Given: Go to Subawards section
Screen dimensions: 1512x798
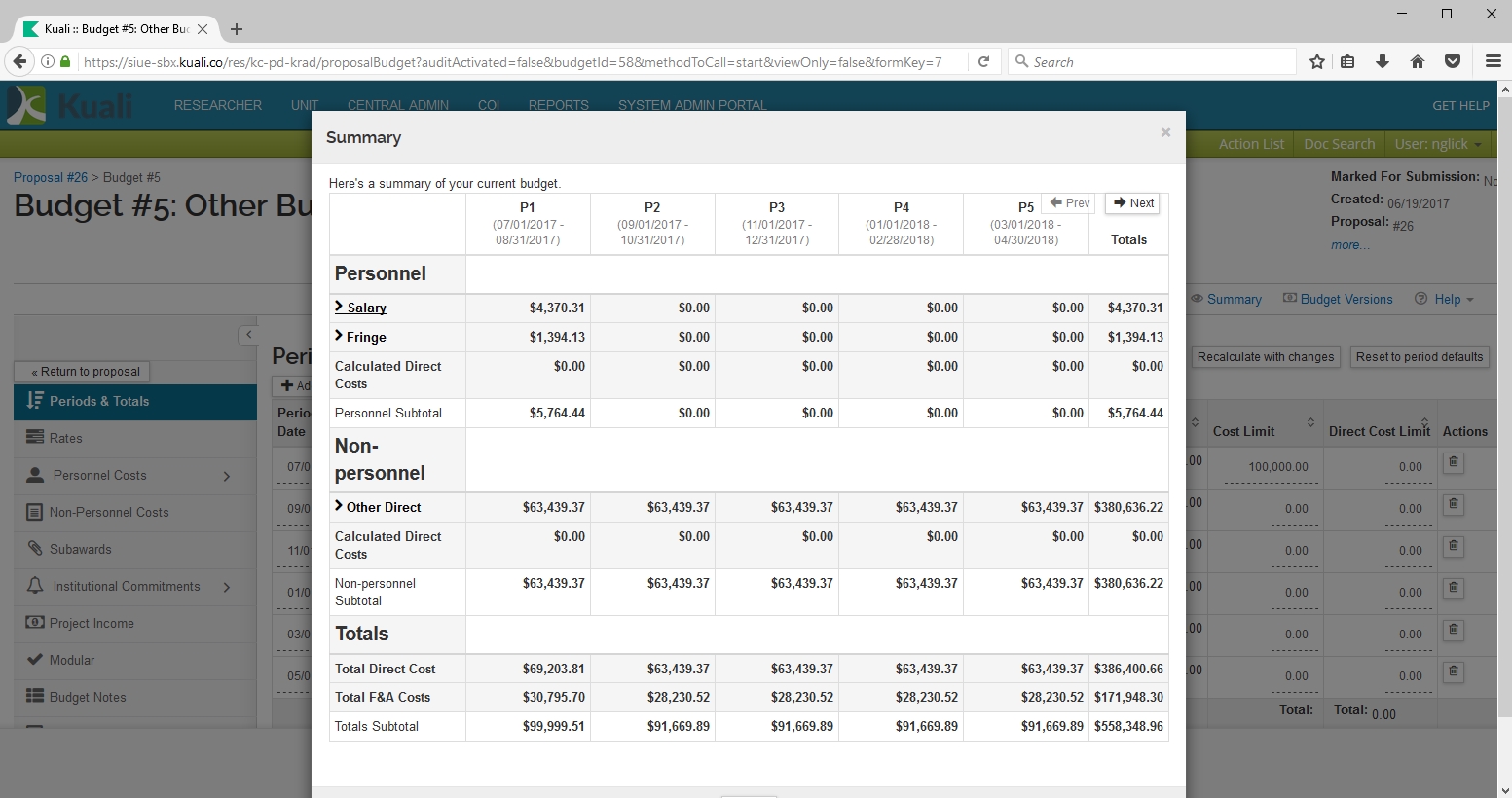Looking at the screenshot, I should click(x=80, y=549).
